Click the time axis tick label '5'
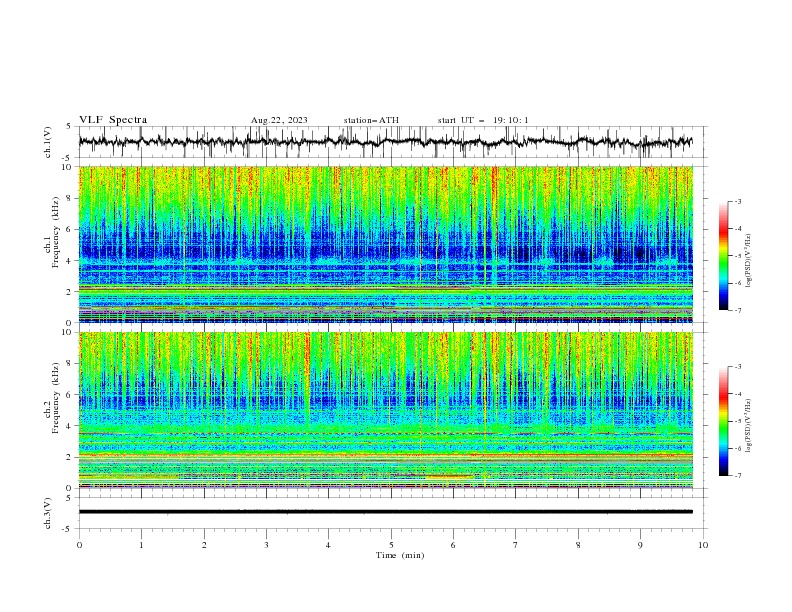 pos(391,545)
